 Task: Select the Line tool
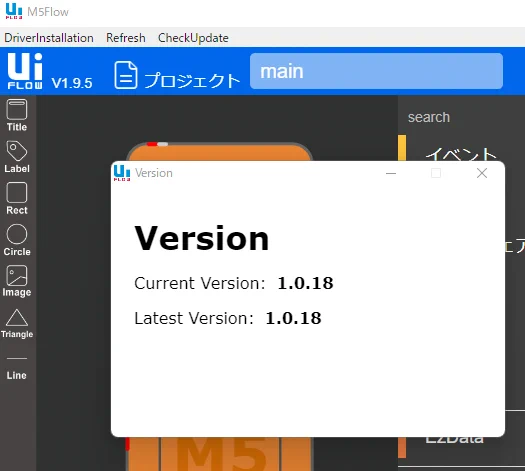(x=17, y=368)
